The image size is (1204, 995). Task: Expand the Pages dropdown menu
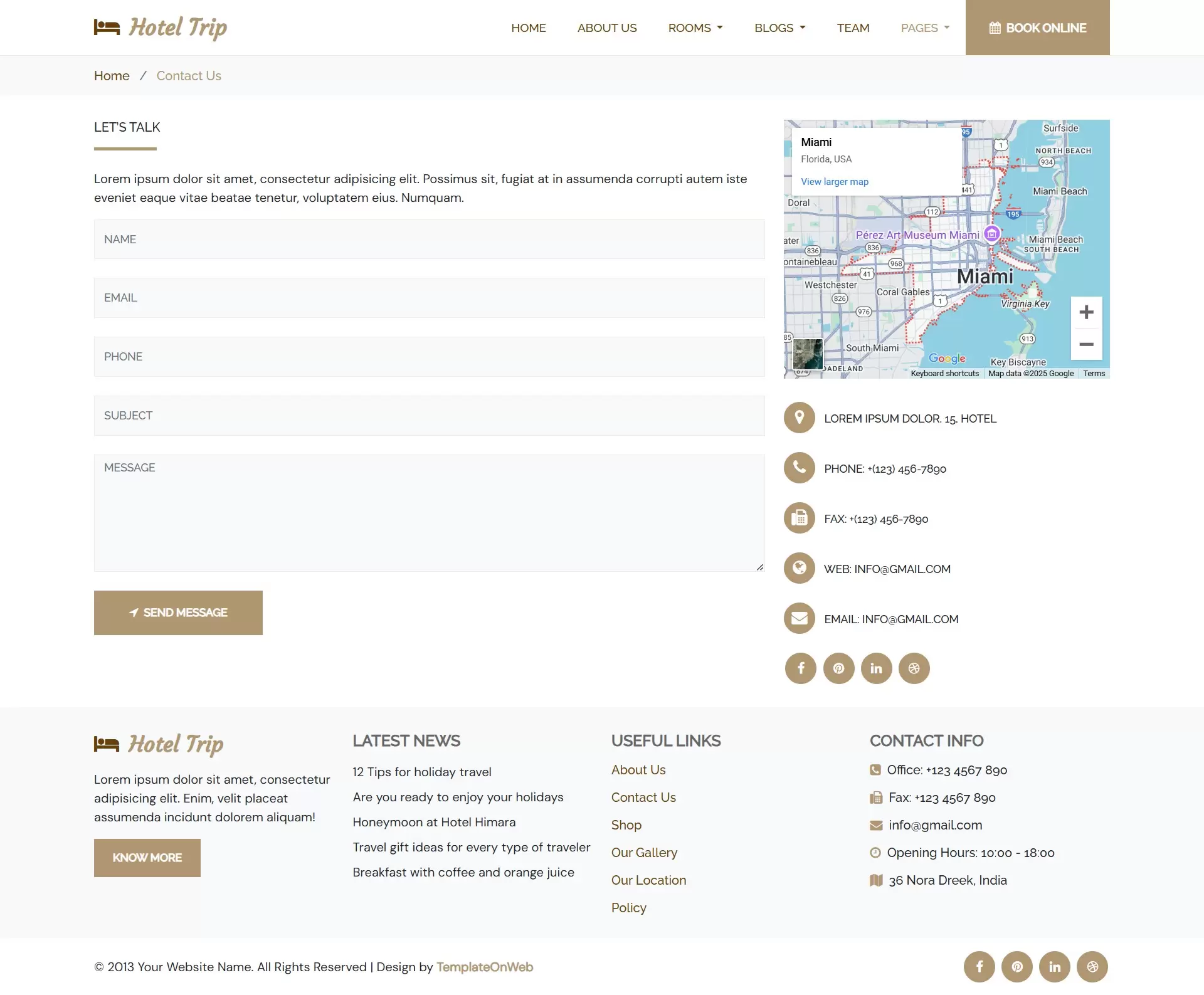coord(925,28)
